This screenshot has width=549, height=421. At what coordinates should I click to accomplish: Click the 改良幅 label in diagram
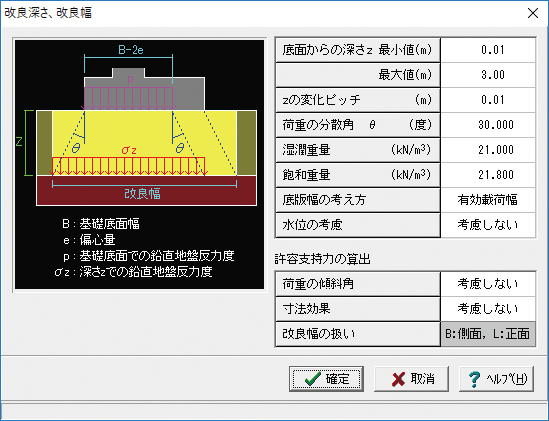(x=143, y=194)
